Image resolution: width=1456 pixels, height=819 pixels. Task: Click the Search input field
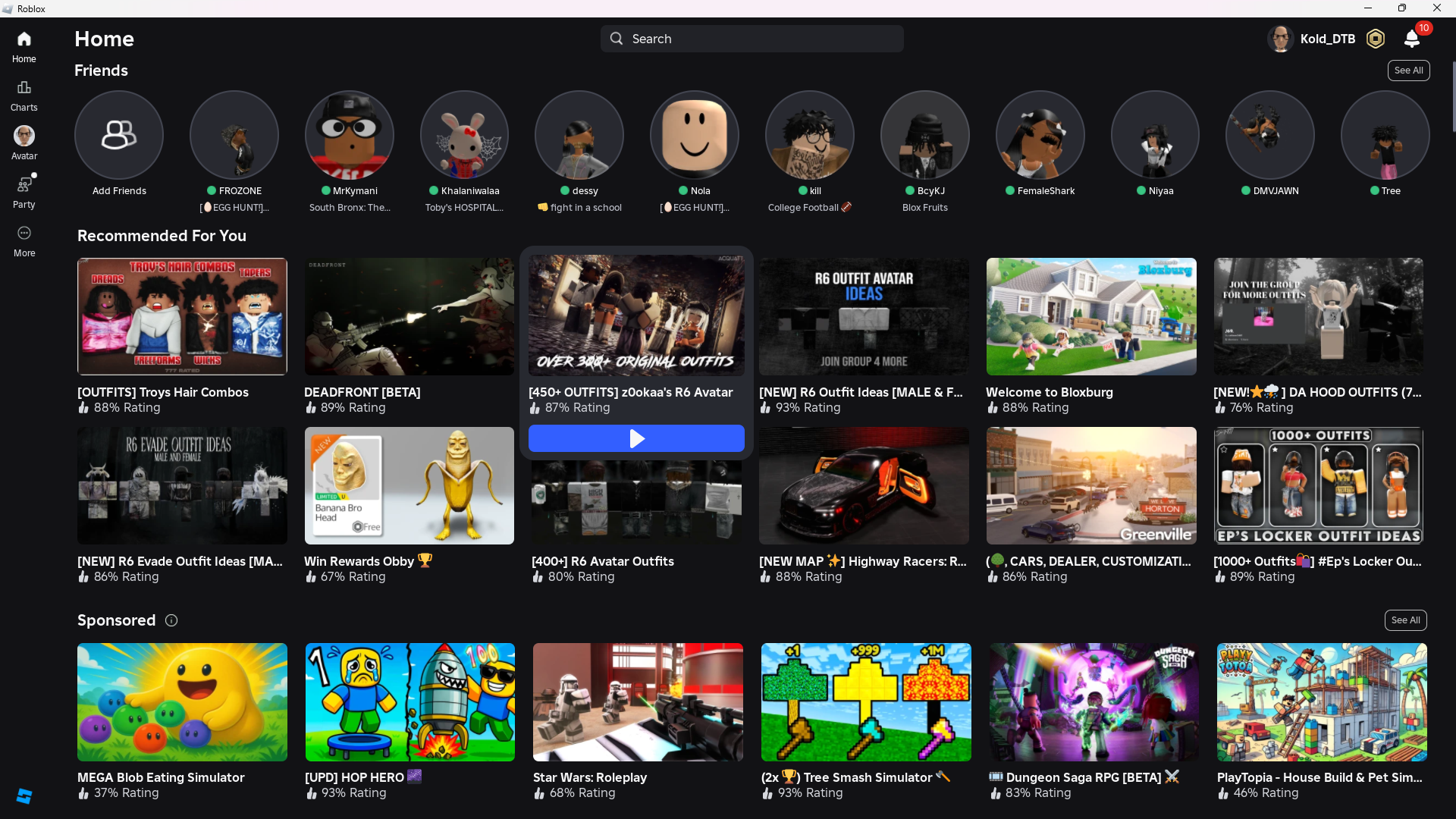(752, 39)
